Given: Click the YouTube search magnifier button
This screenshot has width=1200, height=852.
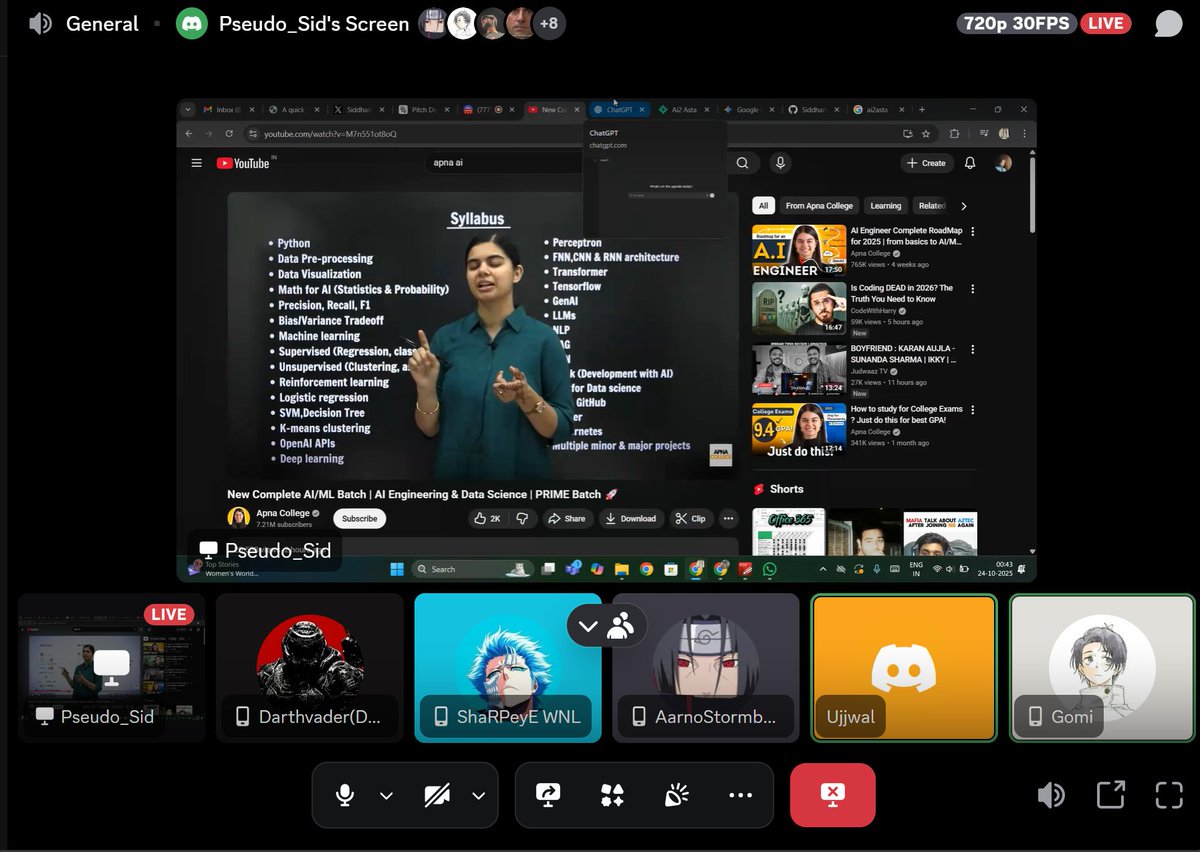Looking at the screenshot, I should tap(742, 163).
